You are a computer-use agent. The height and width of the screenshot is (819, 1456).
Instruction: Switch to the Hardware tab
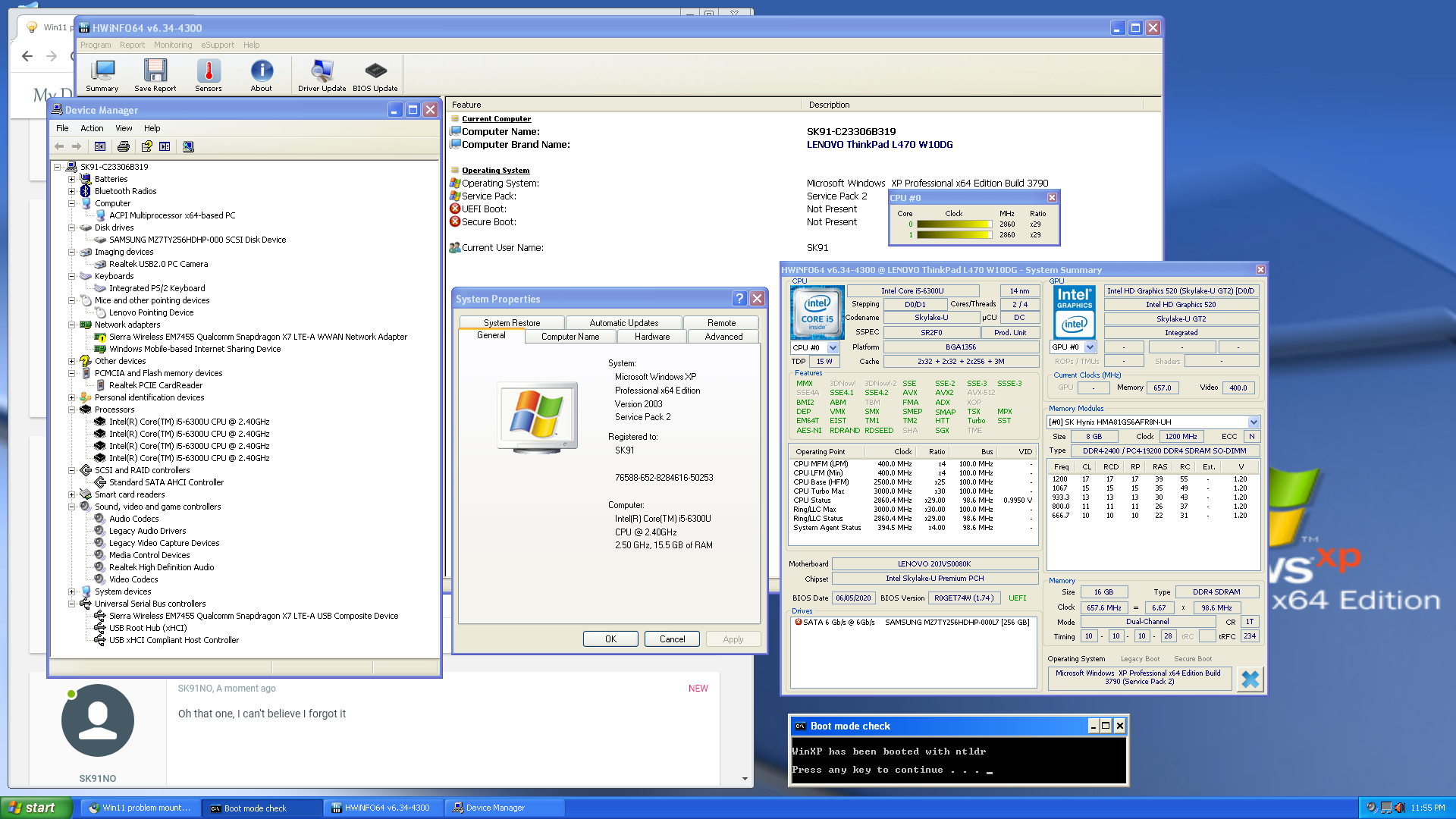pos(652,337)
